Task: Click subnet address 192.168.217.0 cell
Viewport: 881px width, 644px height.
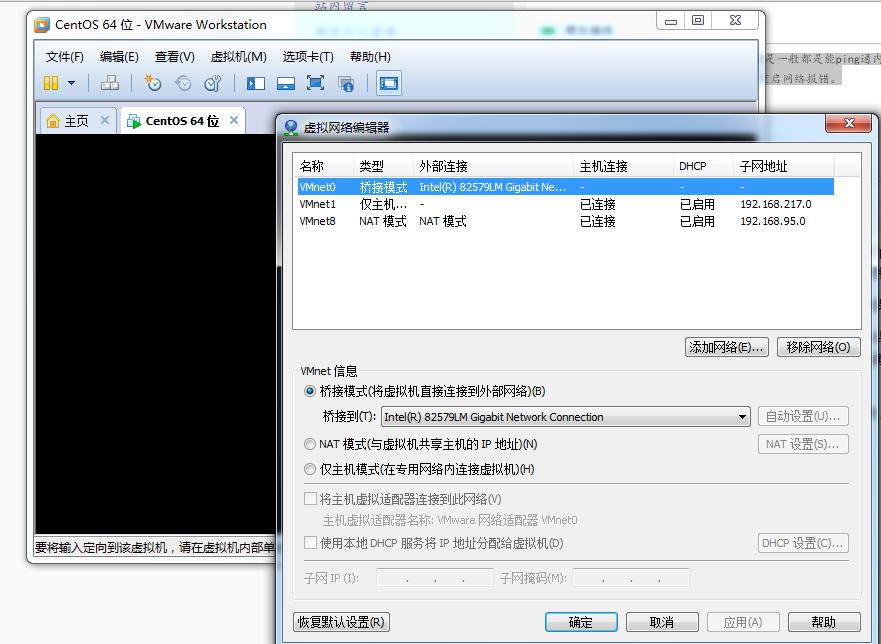Action: (x=775, y=204)
